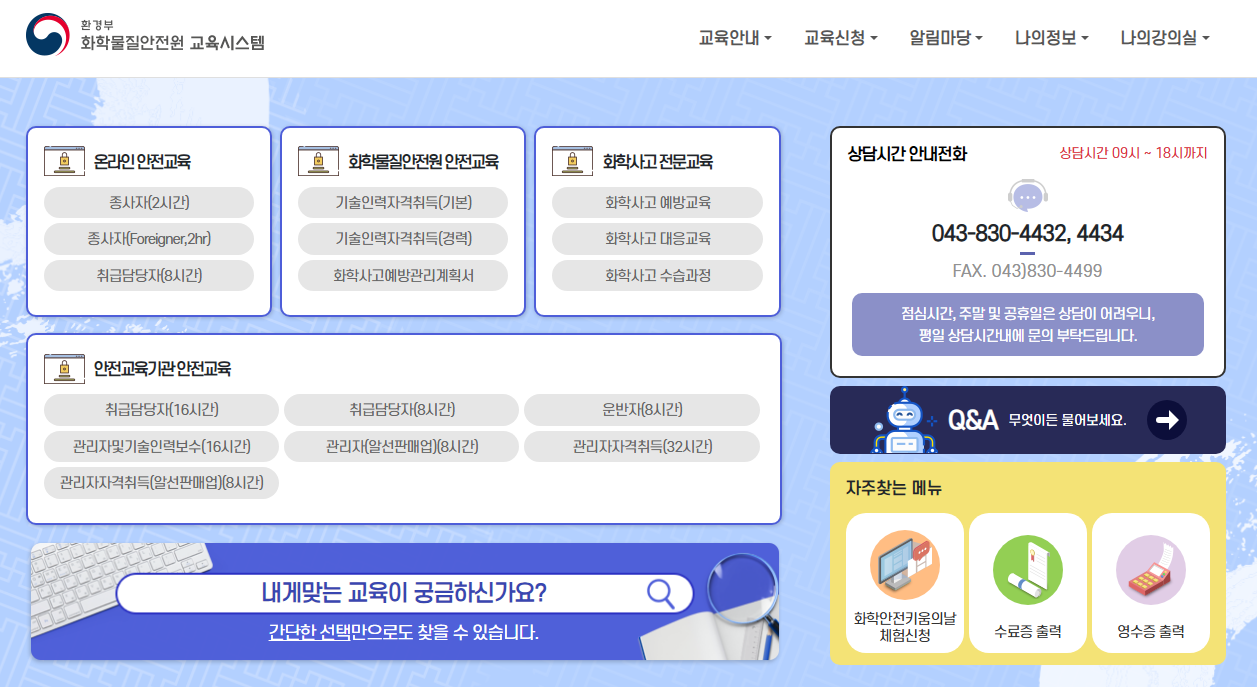Select 종사자(Foreigner,2hr) course
This screenshot has width=1257, height=687.
point(149,239)
